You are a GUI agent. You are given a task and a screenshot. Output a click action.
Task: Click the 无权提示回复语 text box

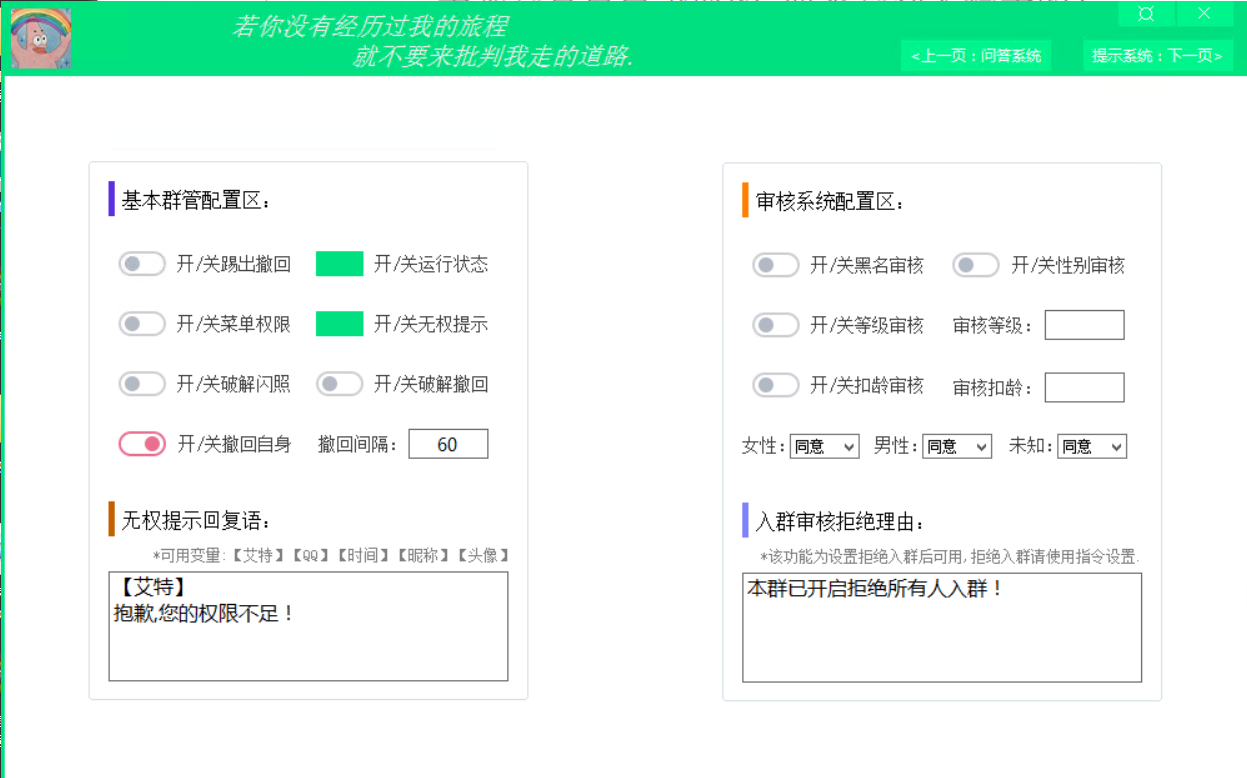[x=308, y=626]
